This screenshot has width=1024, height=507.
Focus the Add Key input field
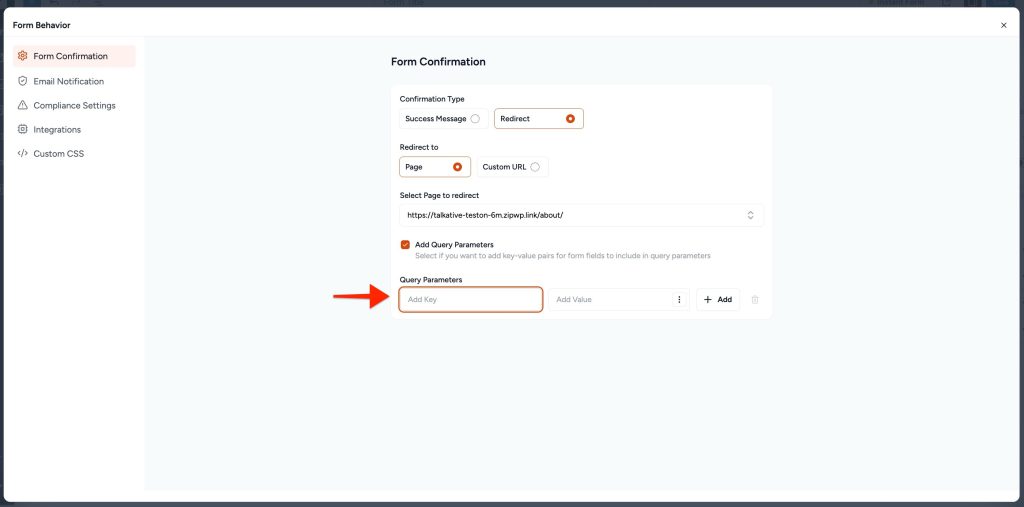pyautogui.click(x=470, y=299)
